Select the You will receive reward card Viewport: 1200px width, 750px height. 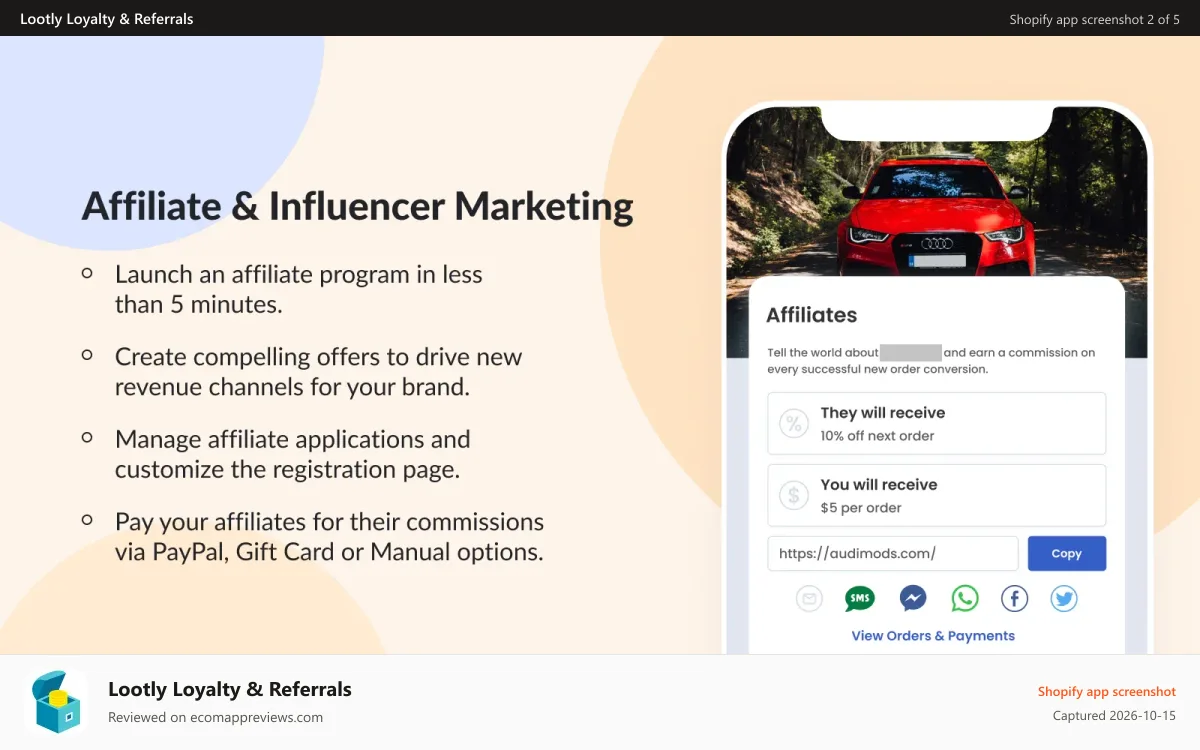coord(937,495)
